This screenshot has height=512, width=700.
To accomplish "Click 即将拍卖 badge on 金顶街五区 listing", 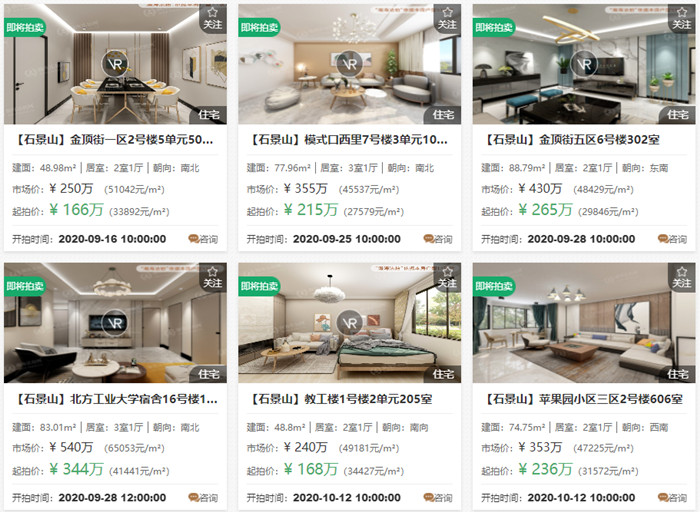I will [x=494, y=27].
